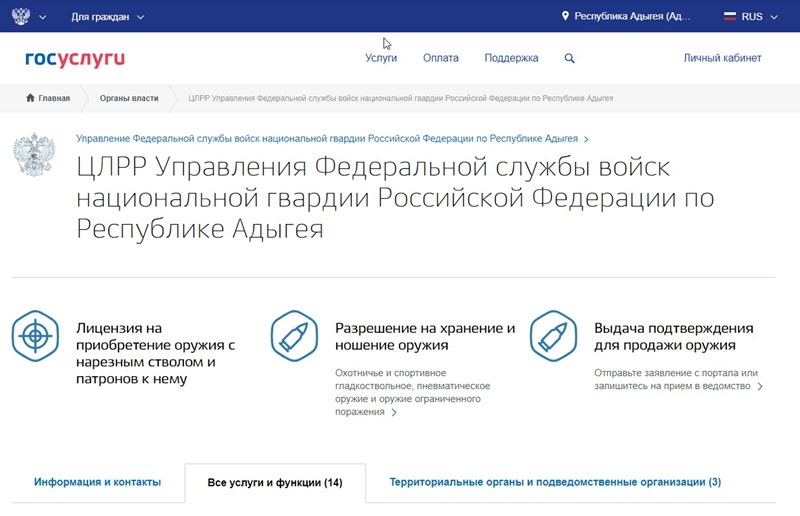Click the search magnifier icon

(x=570, y=58)
